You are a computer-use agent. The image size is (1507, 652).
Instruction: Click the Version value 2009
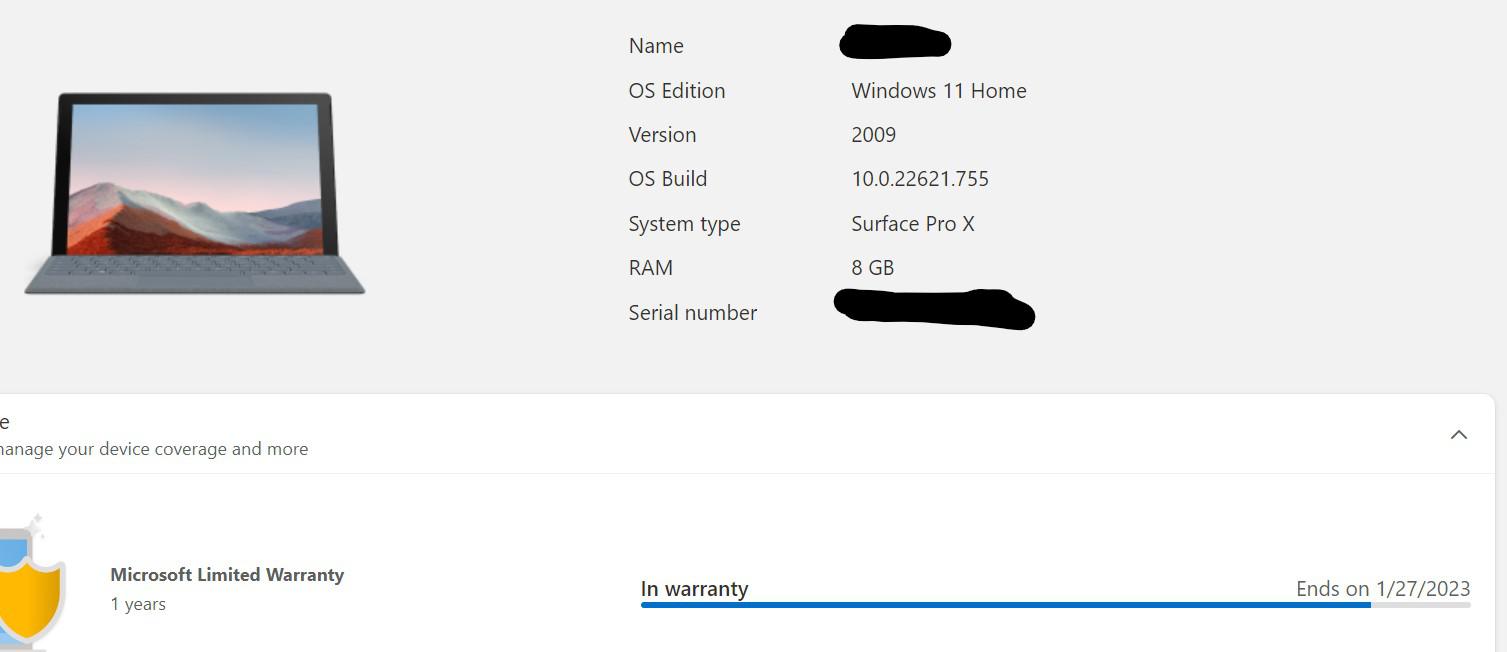874,135
